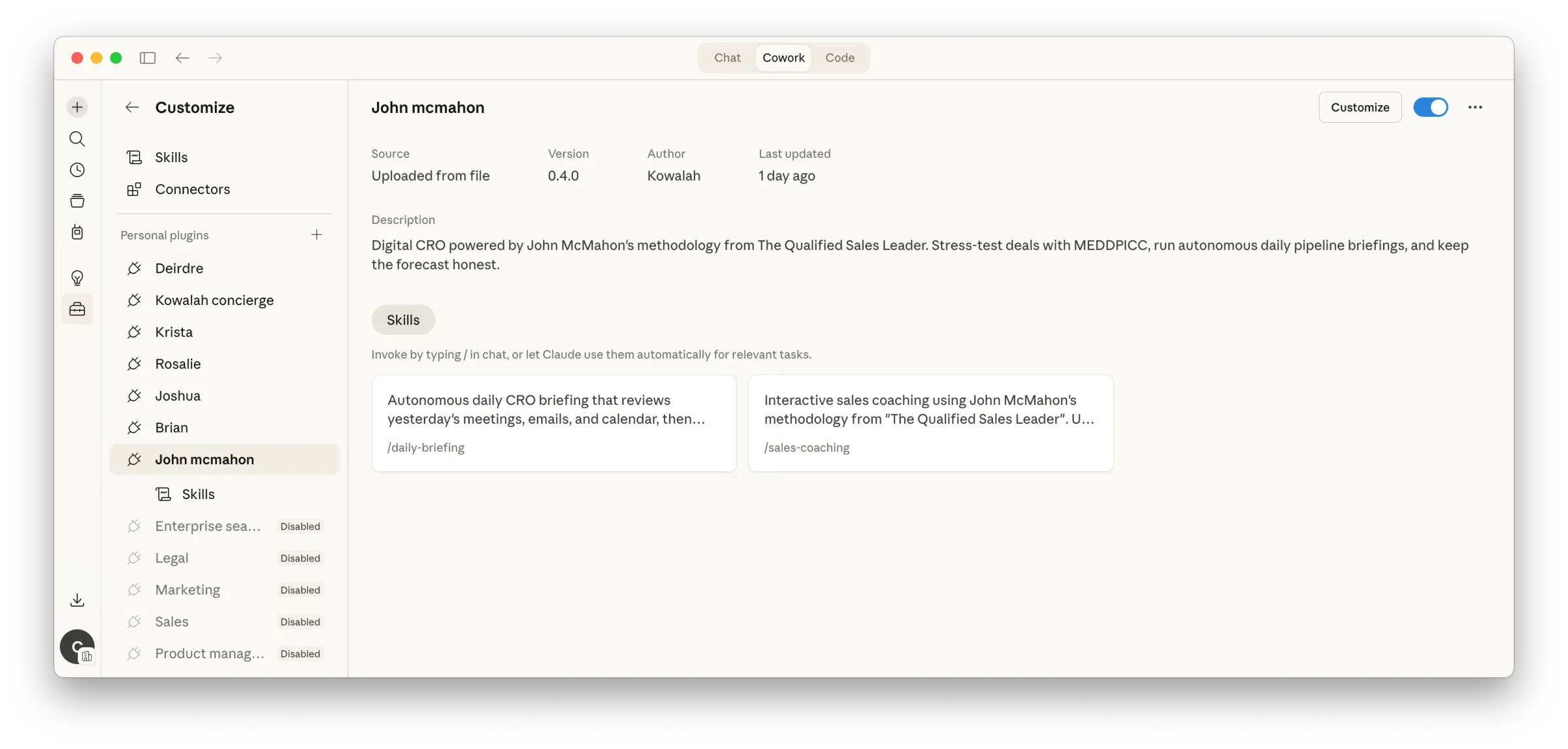Image resolution: width=1568 pixels, height=749 pixels.
Task: Switch to the Code tab
Action: pos(840,57)
